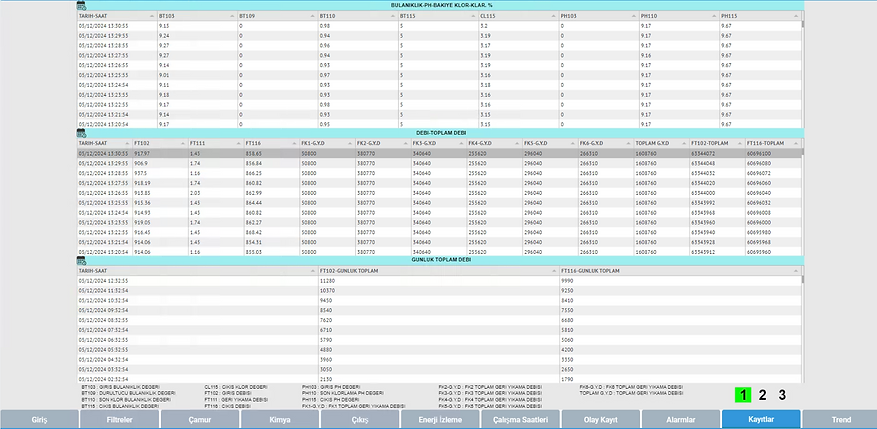
Task: Open the Giriş tab
Action: click(40, 419)
